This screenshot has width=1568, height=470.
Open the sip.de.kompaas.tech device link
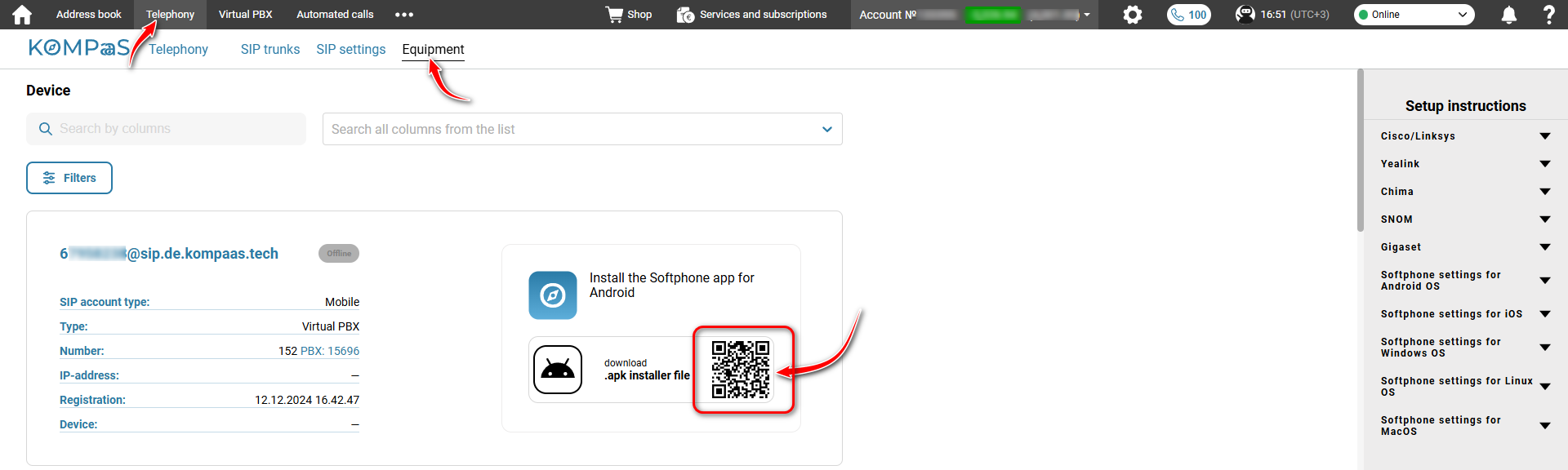click(x=169, y=254)
